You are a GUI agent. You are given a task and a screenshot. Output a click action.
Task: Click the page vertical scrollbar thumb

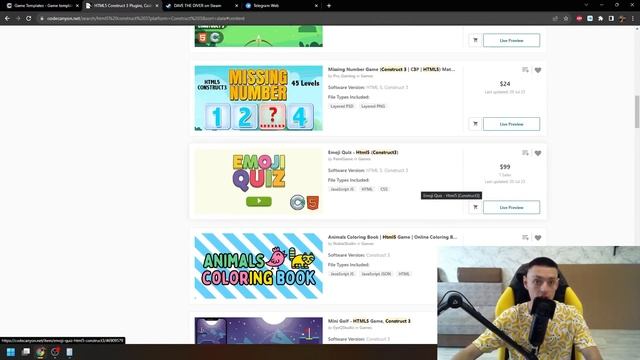[637, 112]
